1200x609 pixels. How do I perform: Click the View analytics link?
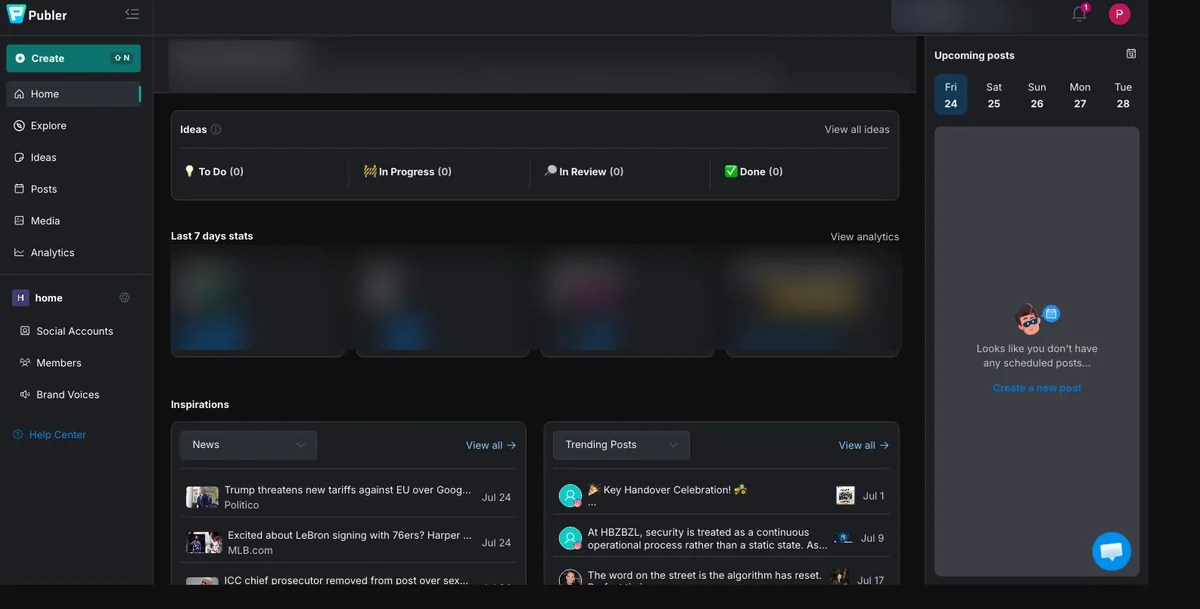tap(865, 237)
